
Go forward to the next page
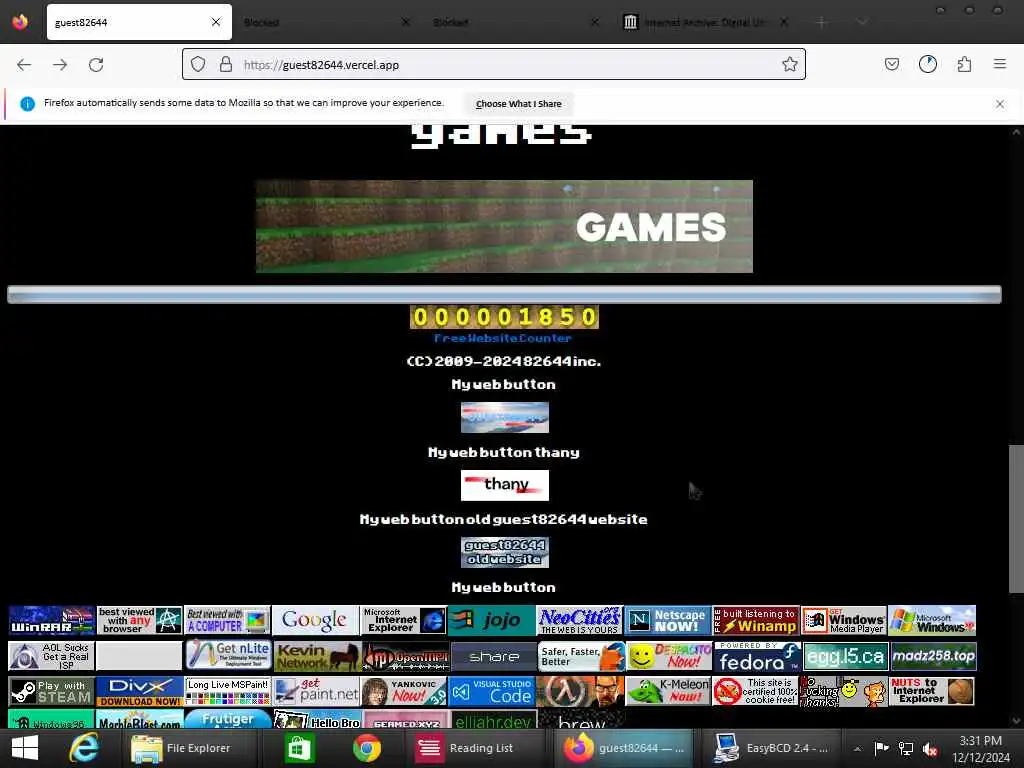tap(60, 65)
